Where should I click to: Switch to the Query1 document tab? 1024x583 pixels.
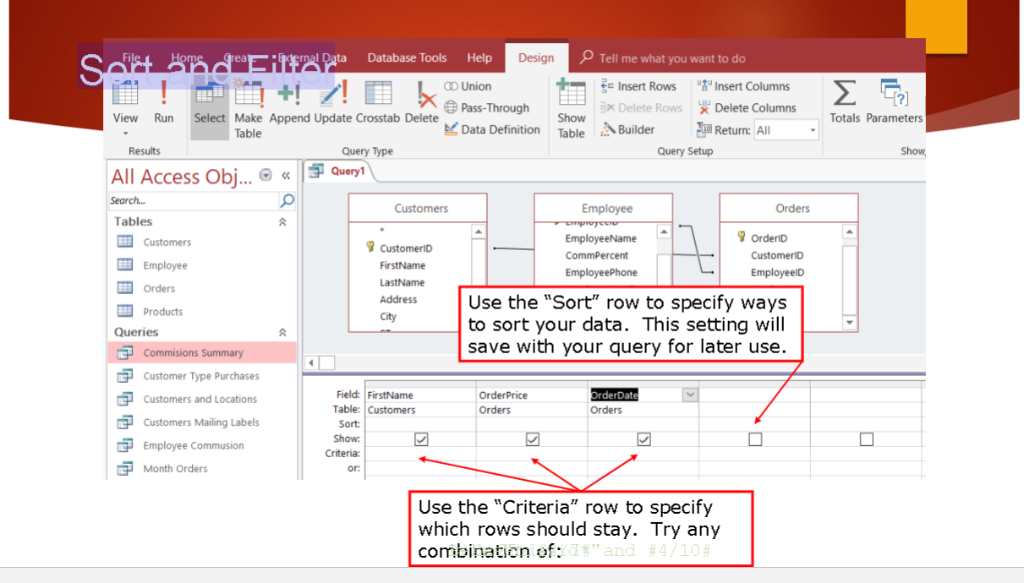(x=340, y=171)
